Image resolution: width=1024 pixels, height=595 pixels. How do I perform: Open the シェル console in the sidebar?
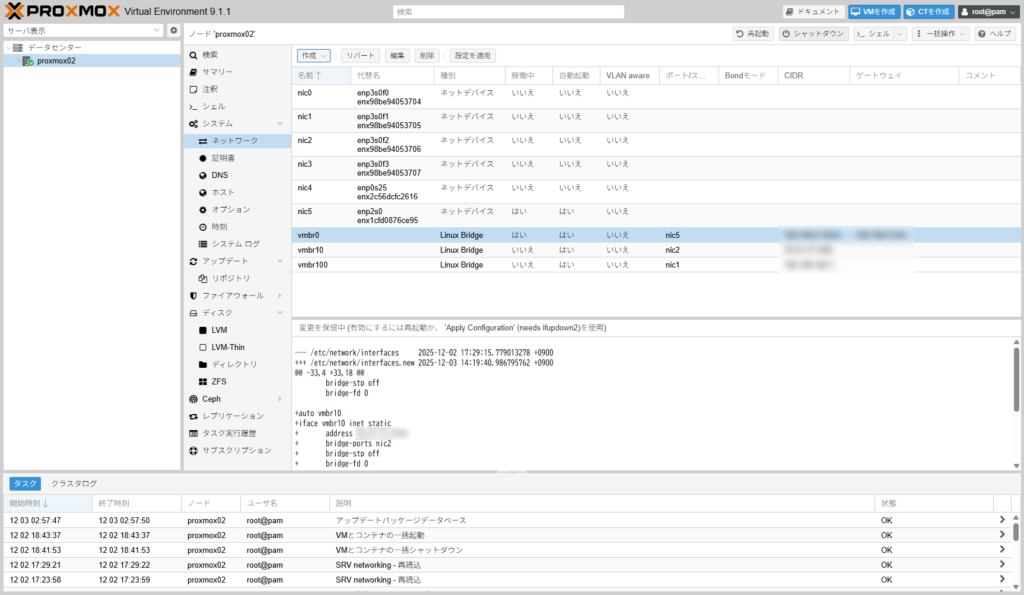(x=213, y=106)
